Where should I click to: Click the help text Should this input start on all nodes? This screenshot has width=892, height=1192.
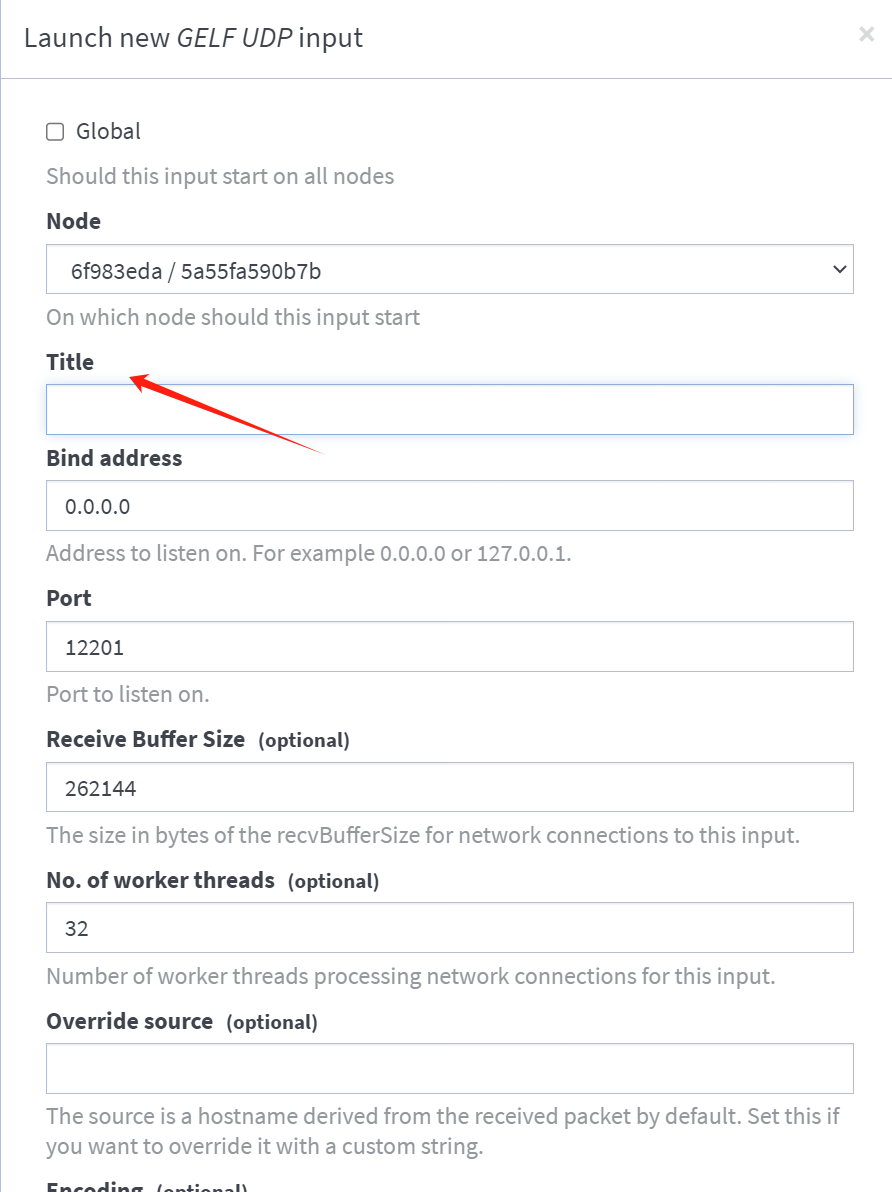point(220,176)
